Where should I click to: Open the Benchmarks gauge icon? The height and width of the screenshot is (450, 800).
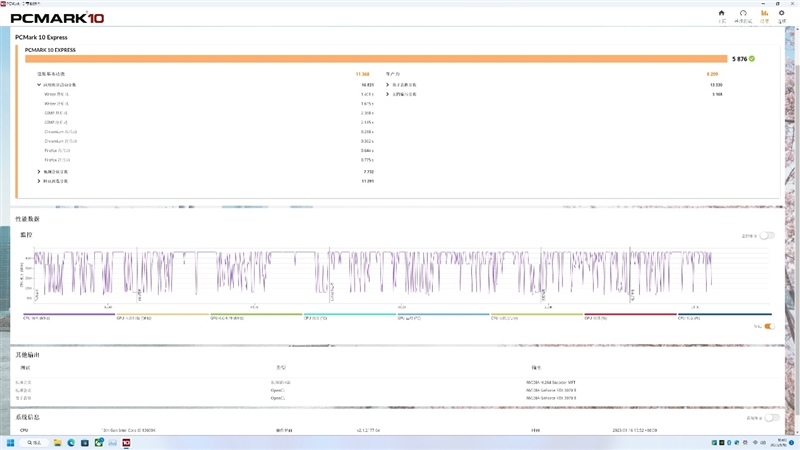point(743,13)
